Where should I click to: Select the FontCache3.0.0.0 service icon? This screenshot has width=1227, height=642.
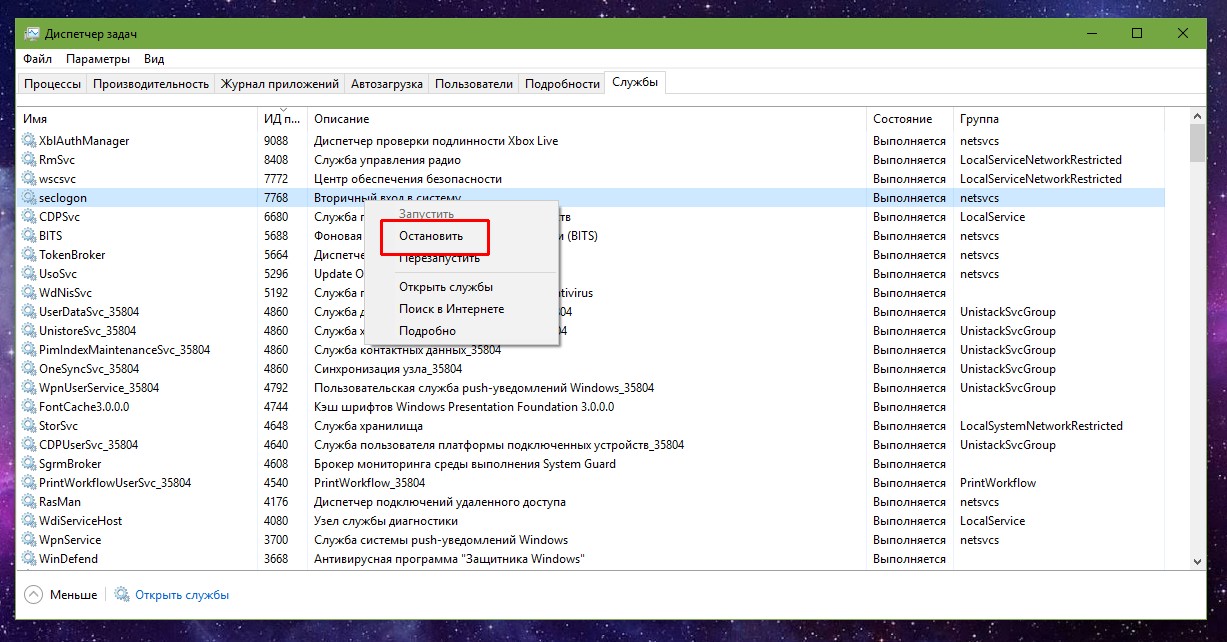pyautogui.click(x=29, y=407)
